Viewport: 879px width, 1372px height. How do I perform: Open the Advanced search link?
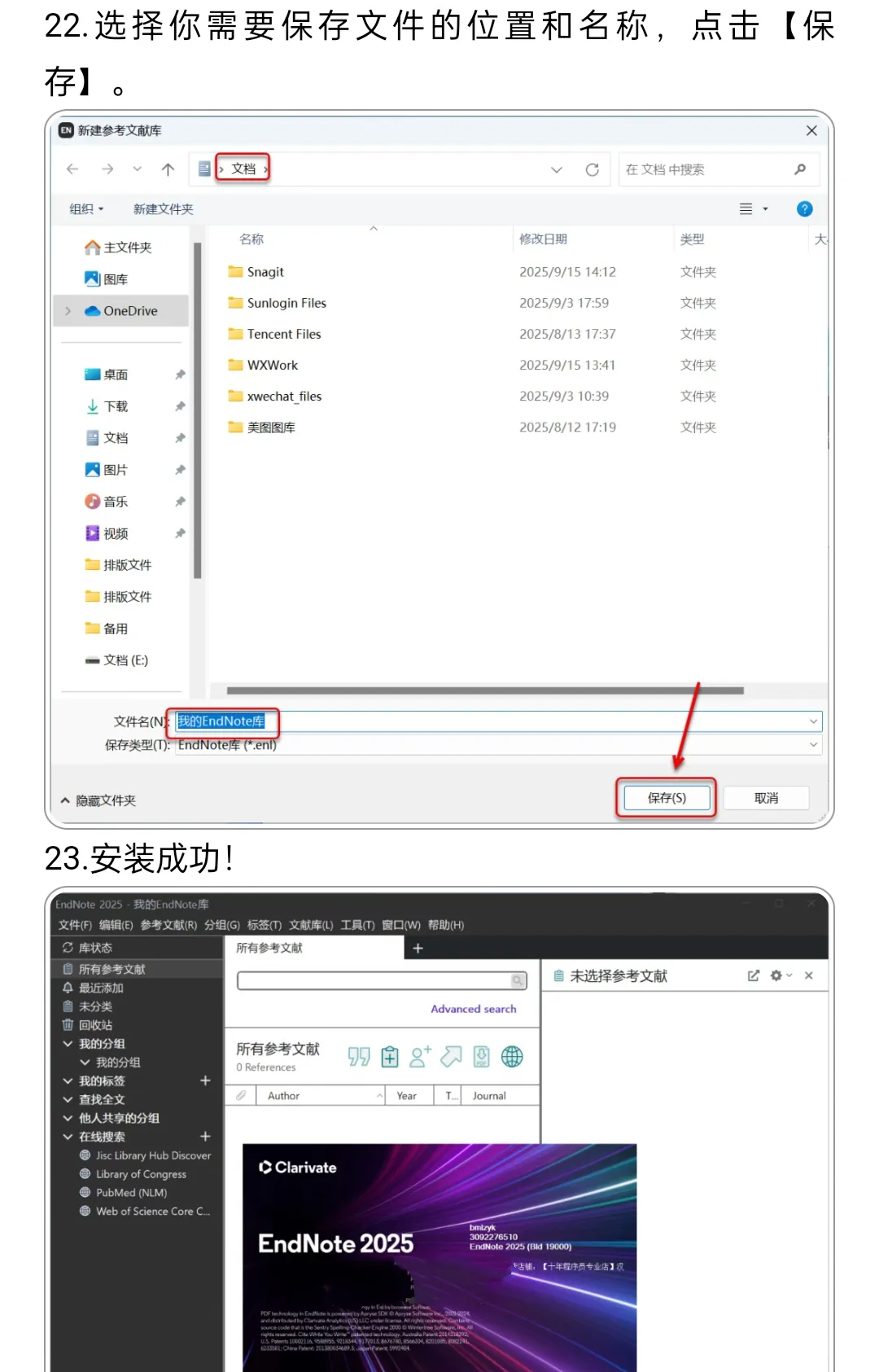point(474,1009)
